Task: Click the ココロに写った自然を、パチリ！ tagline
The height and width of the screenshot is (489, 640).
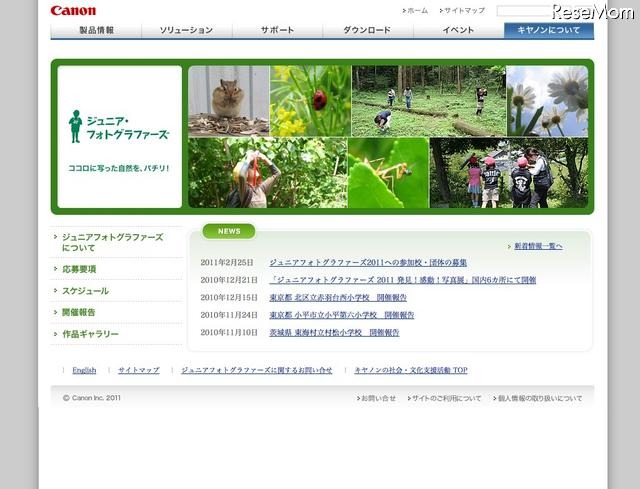Action: (x=119, y=168)
